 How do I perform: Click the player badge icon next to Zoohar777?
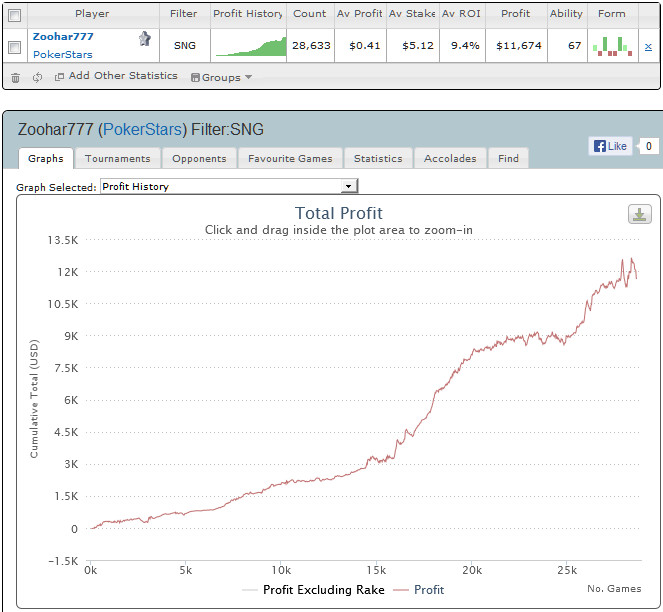(145, 39)
